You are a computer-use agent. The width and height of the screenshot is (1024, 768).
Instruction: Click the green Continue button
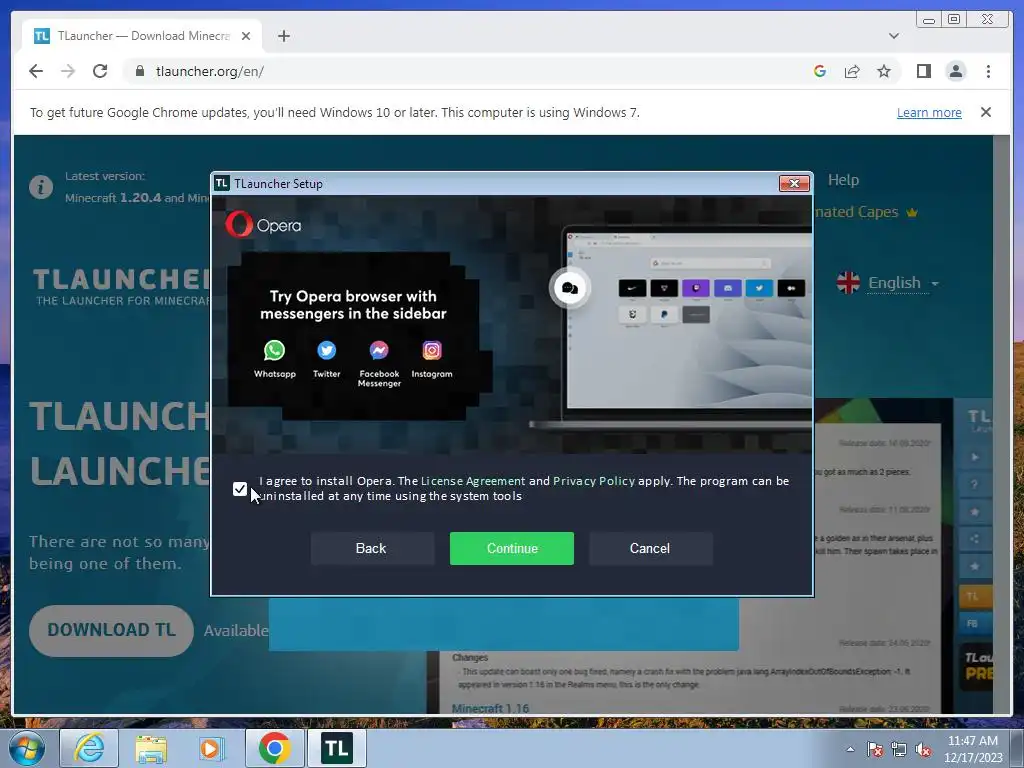click(x=511, y=549)
